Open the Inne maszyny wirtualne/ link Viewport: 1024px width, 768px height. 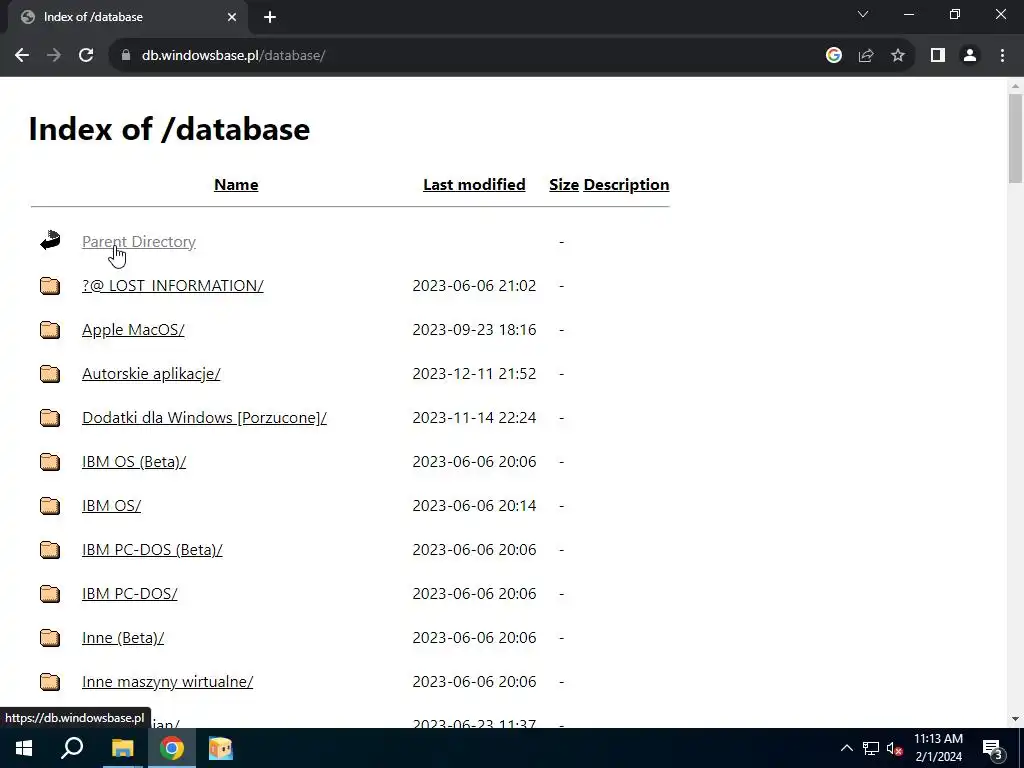point(167,681)
